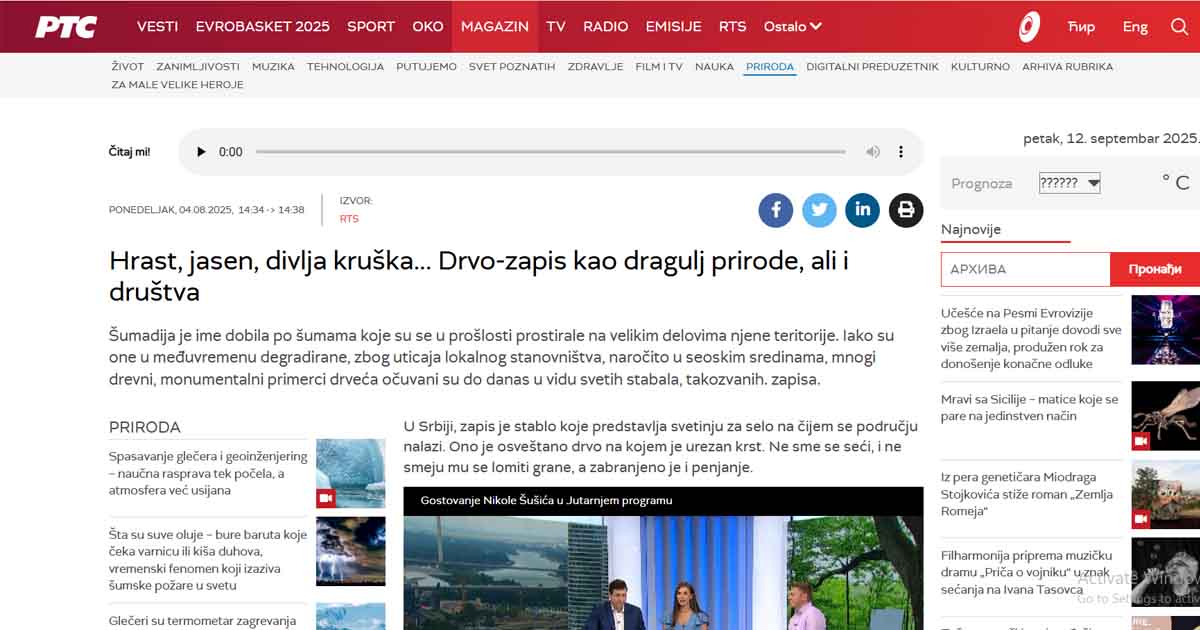The image size is (1200, 630).
Task: Click the audio progress seek bar
Action: click(550, 152)
